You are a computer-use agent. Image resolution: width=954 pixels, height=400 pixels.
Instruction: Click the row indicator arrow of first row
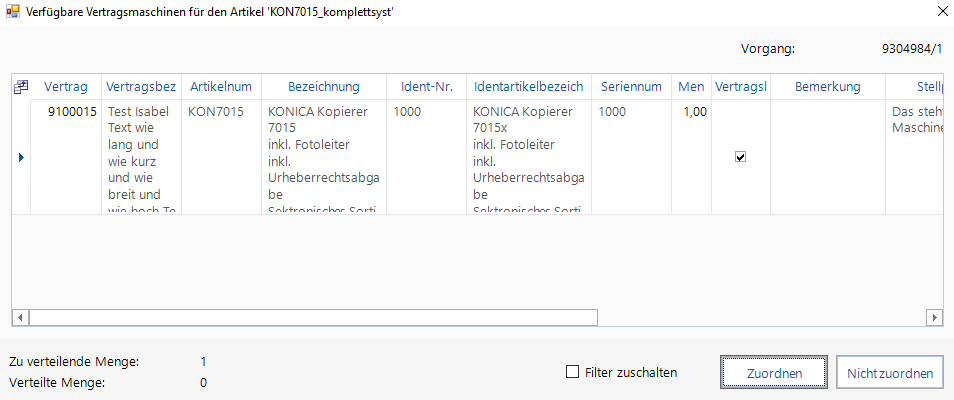(x=20, y=157)
